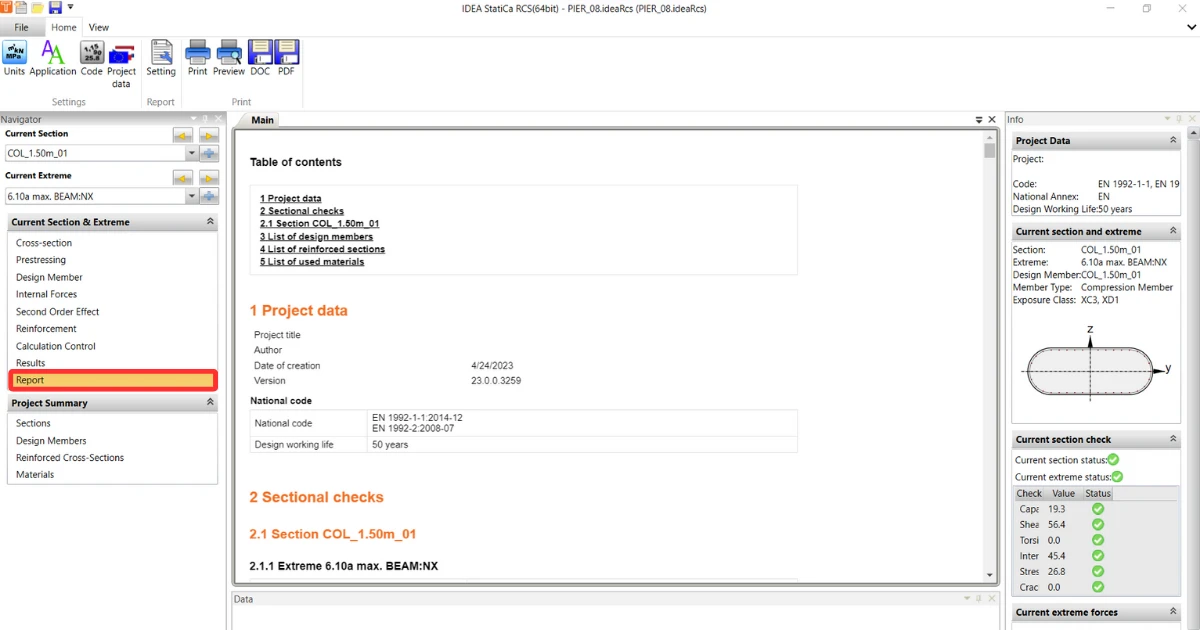The image size is (1200, 630).
Task: Go to previous extreme arrow in Current Extreme
Action: click(x=183, y=178)
